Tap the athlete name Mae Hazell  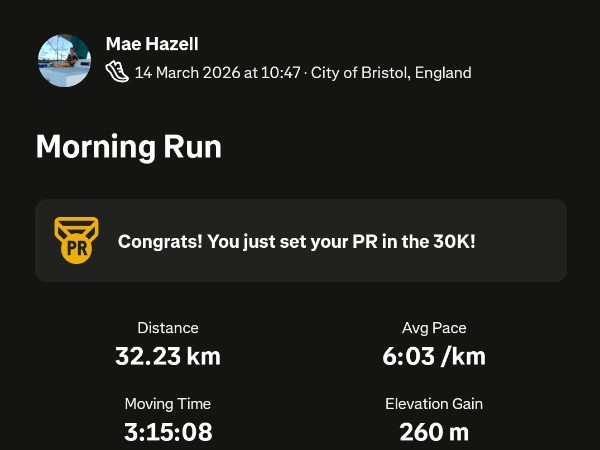pos(154,45)
